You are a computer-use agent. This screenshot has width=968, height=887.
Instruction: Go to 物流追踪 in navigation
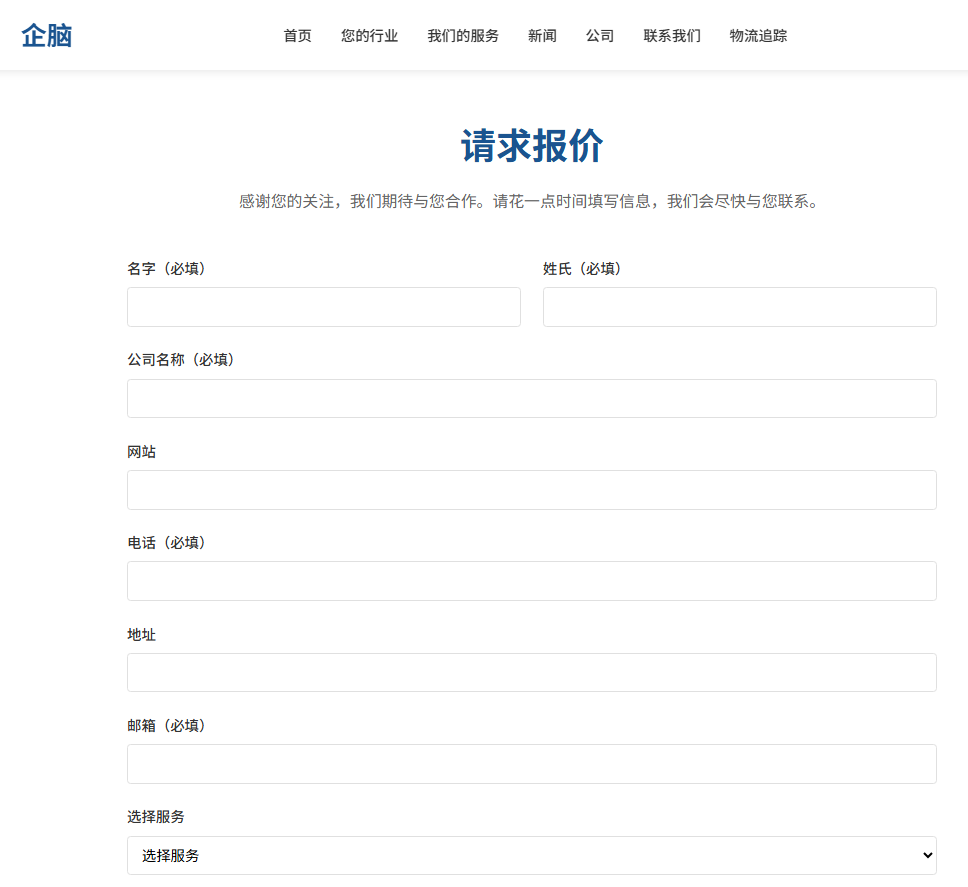pyautogui.click(x=758, y=36)
